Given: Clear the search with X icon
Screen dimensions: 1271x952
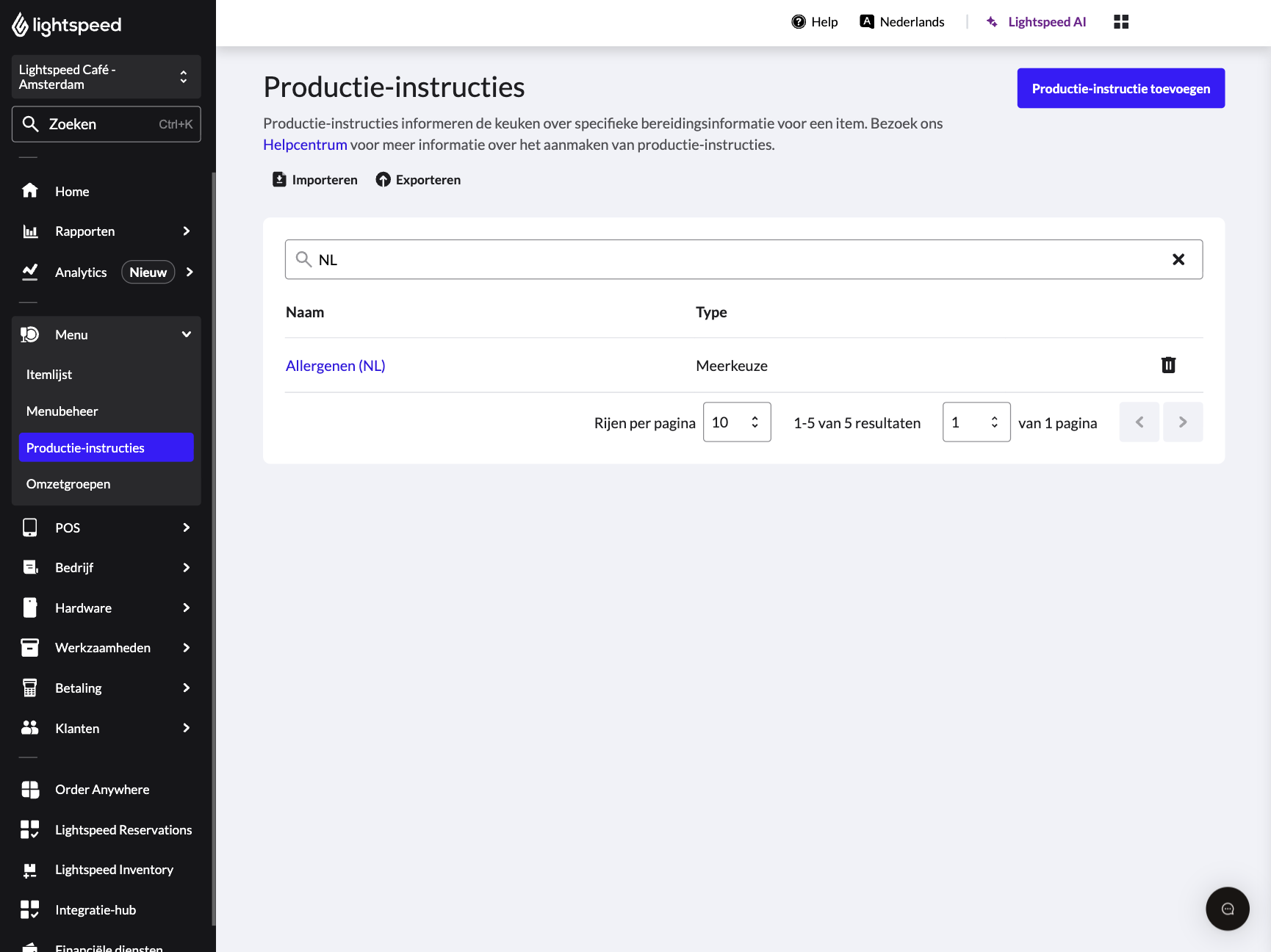Looking at the screenshot, I should tap(1178, 259).
